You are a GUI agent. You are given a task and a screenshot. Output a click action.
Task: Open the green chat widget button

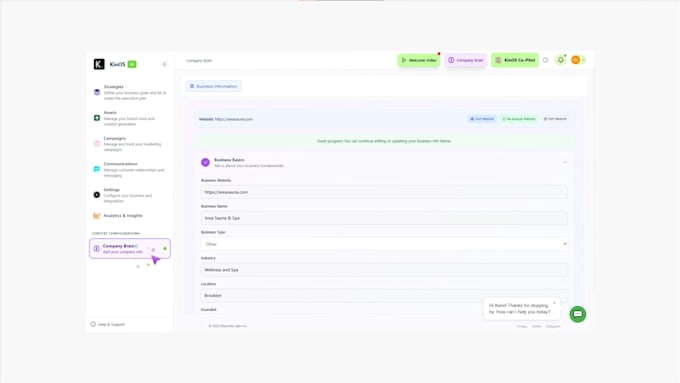(x=578, y=314)
